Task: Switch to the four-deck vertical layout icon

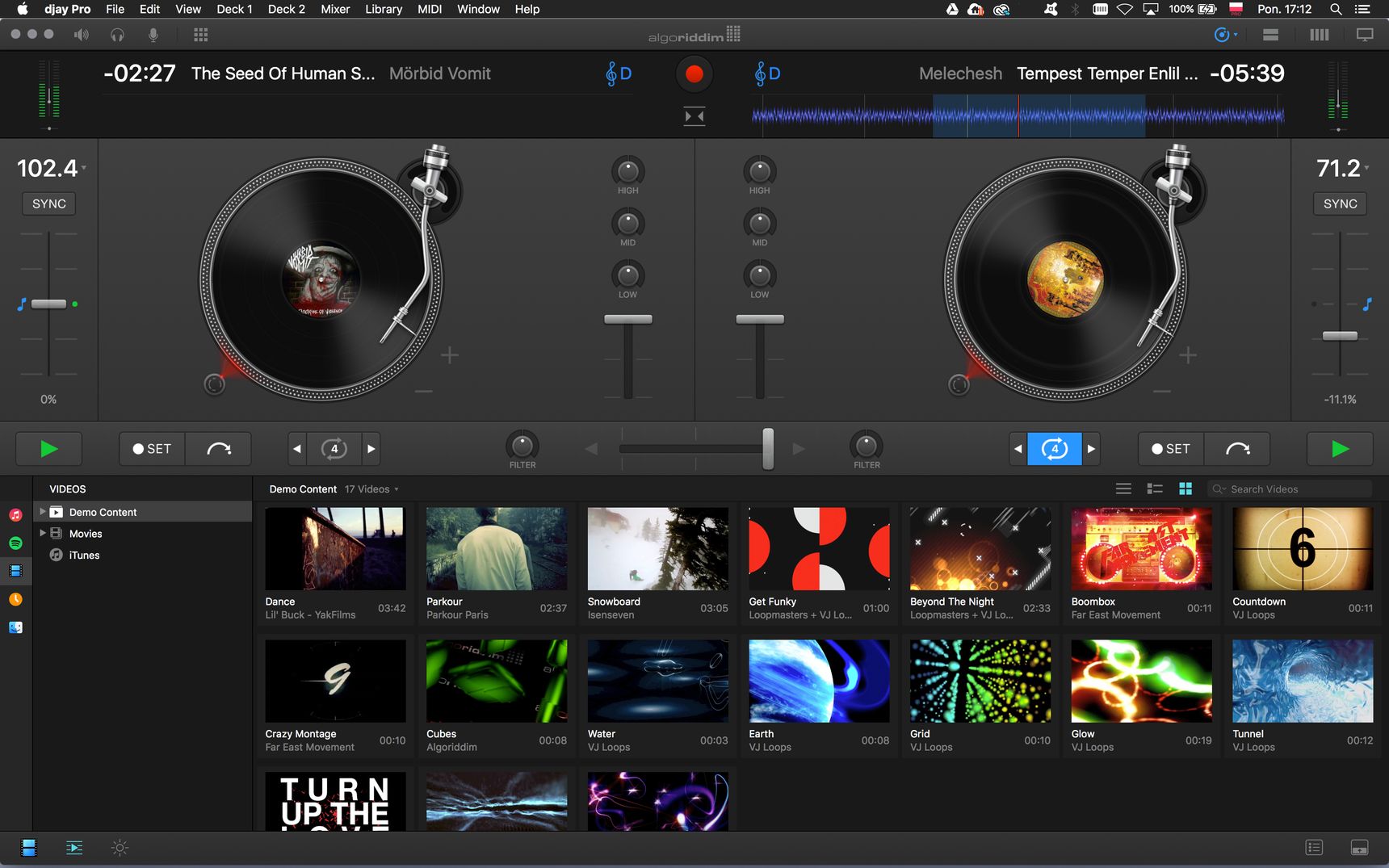Action: pos(1319,35)
